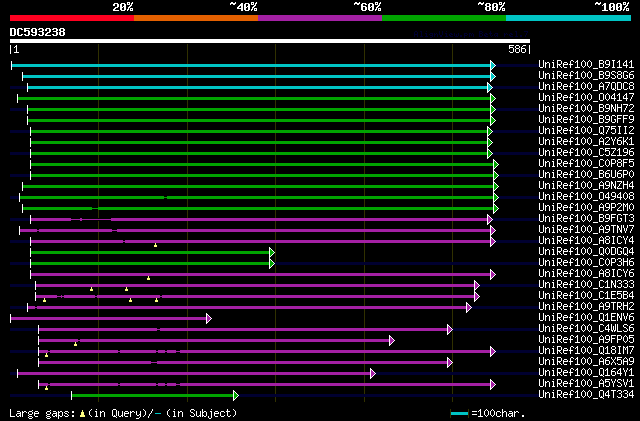Select the UniRef100_A8ICY6 label
The image size is (640, 421).
click(586, 274)
